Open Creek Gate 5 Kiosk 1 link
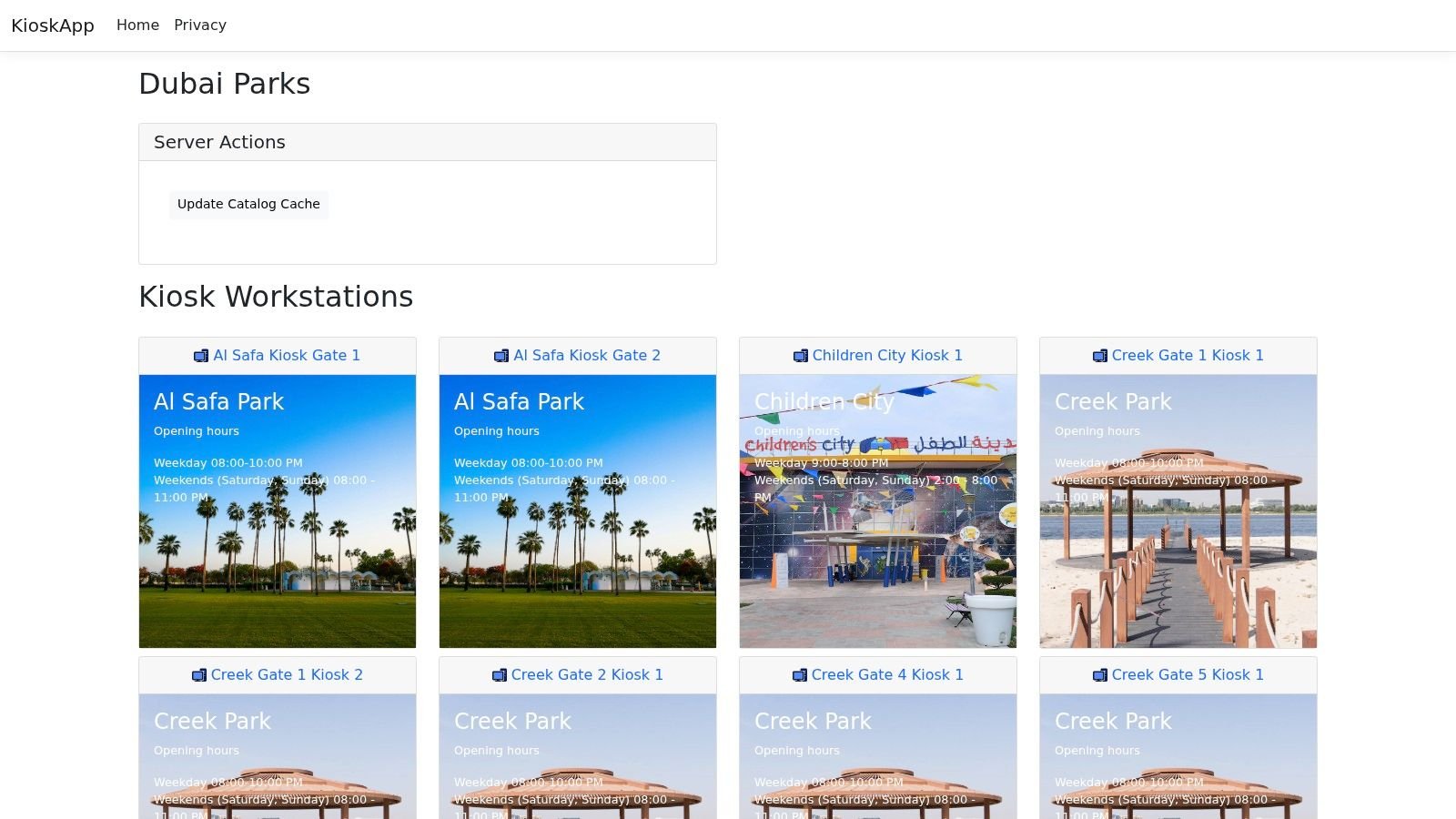The image size is (1456, 819). point(1188,675)
